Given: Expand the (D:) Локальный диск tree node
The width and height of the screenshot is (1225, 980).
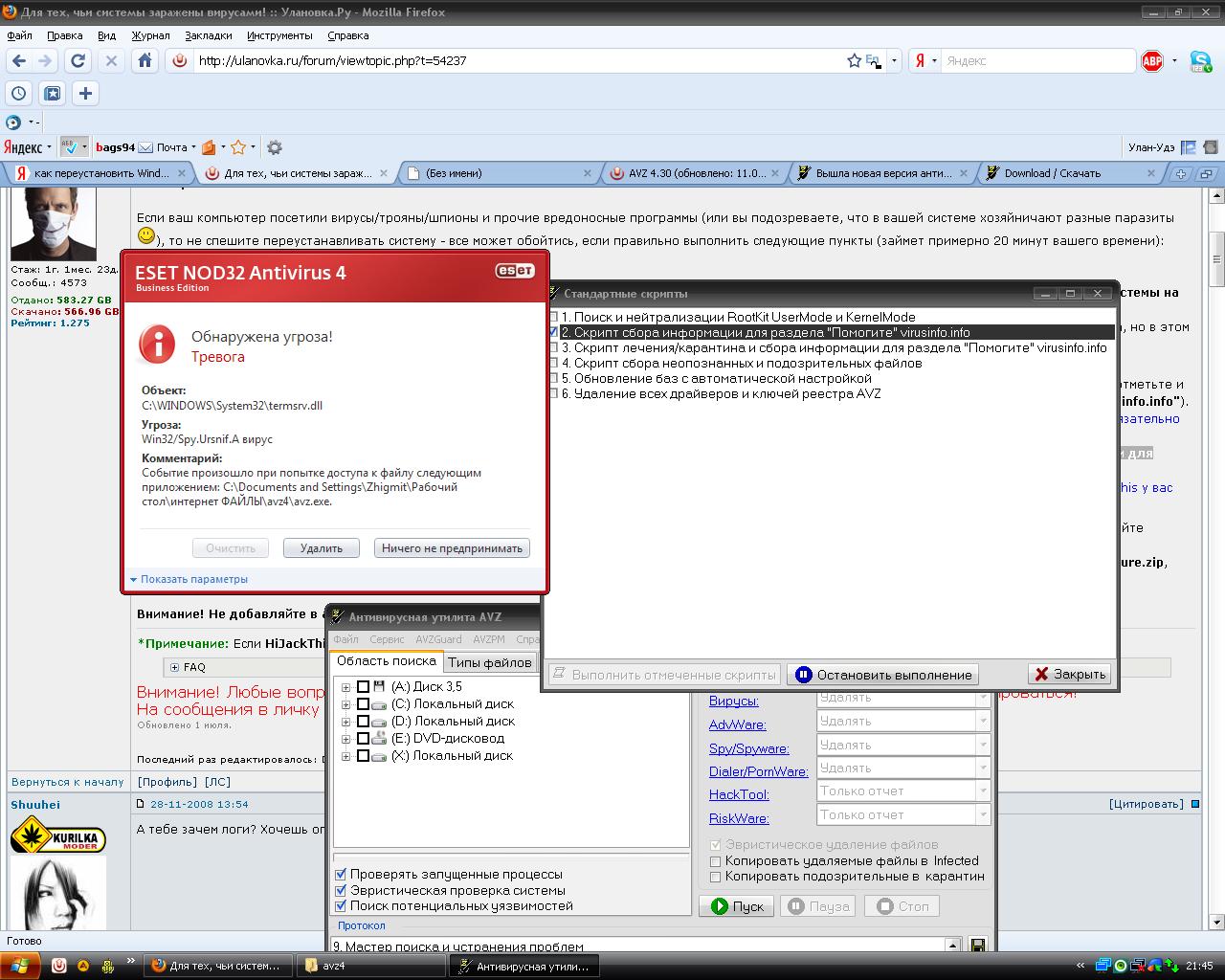Looking at the screenshot, I should tap(345, 722).
